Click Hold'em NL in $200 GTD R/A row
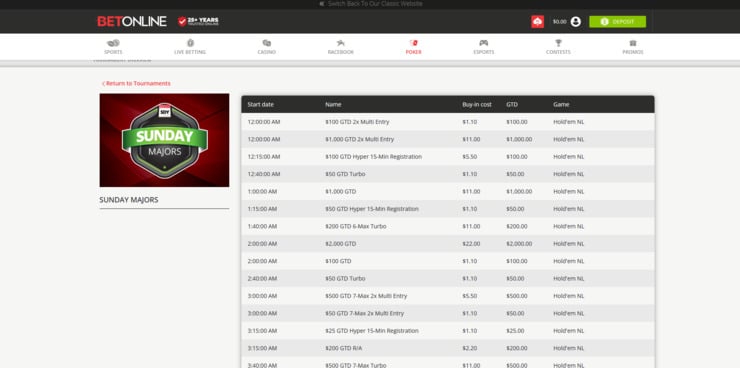Image resolution: width=740 pixels, height=368 pixels. (568, 348)
